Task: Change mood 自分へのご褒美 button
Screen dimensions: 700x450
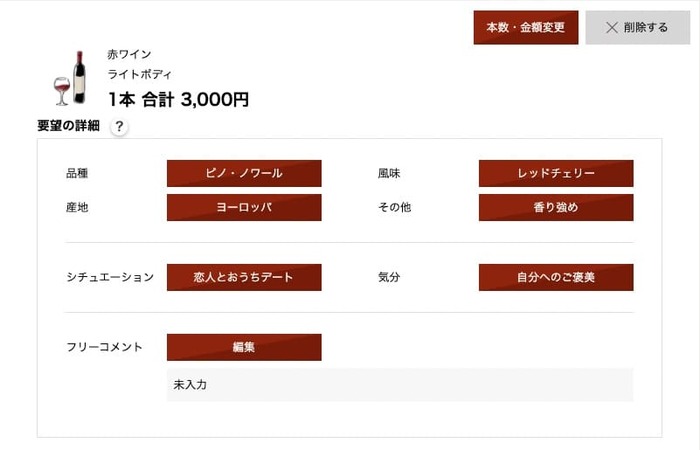Action: [x=556, y=277]
